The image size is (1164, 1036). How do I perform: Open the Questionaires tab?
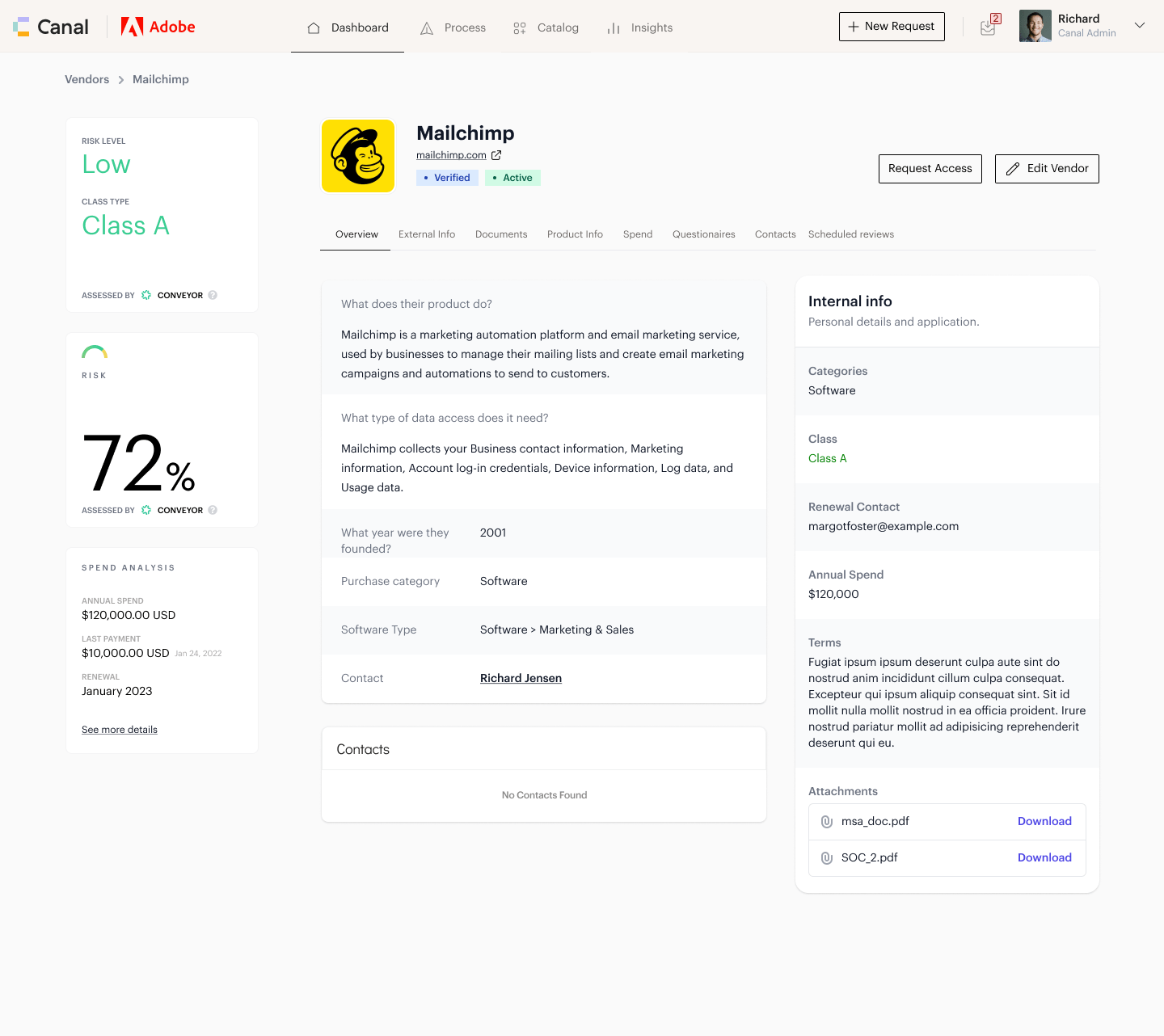click(704, 234)
